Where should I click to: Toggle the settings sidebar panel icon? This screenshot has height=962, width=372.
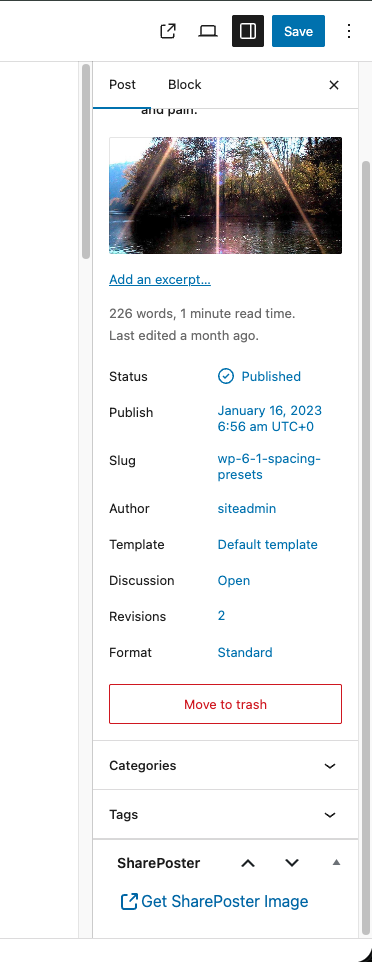(x=248, y=31)
